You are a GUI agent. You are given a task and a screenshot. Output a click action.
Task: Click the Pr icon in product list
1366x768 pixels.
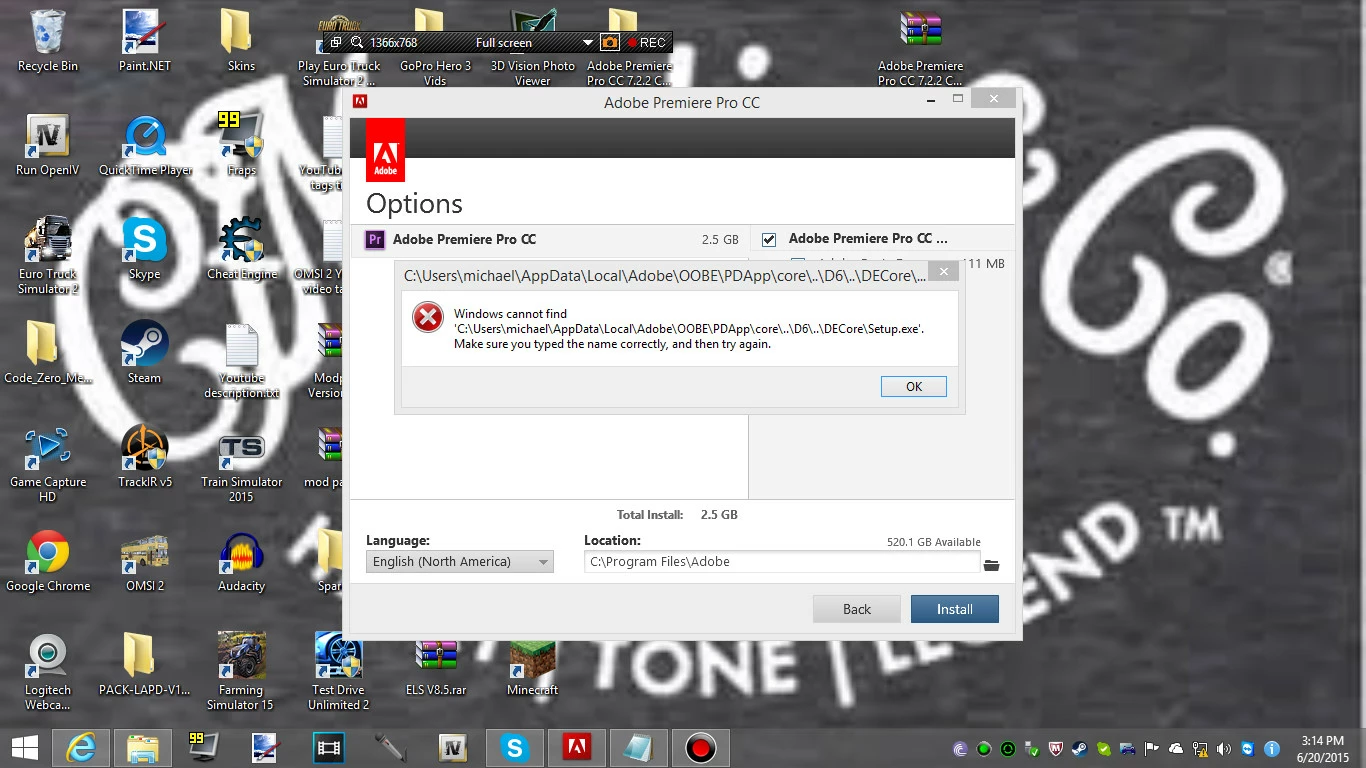375,239
